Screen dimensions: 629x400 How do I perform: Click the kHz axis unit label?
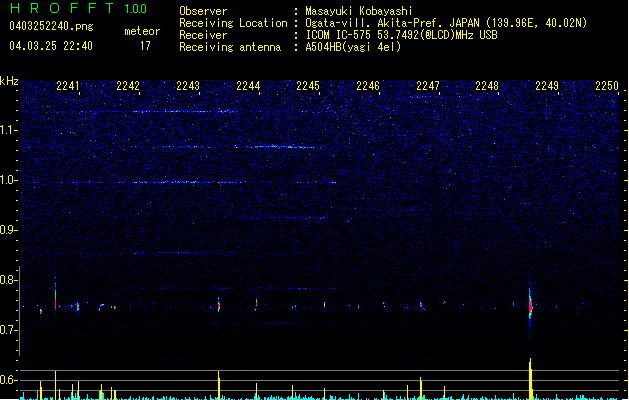coord(9,81)
